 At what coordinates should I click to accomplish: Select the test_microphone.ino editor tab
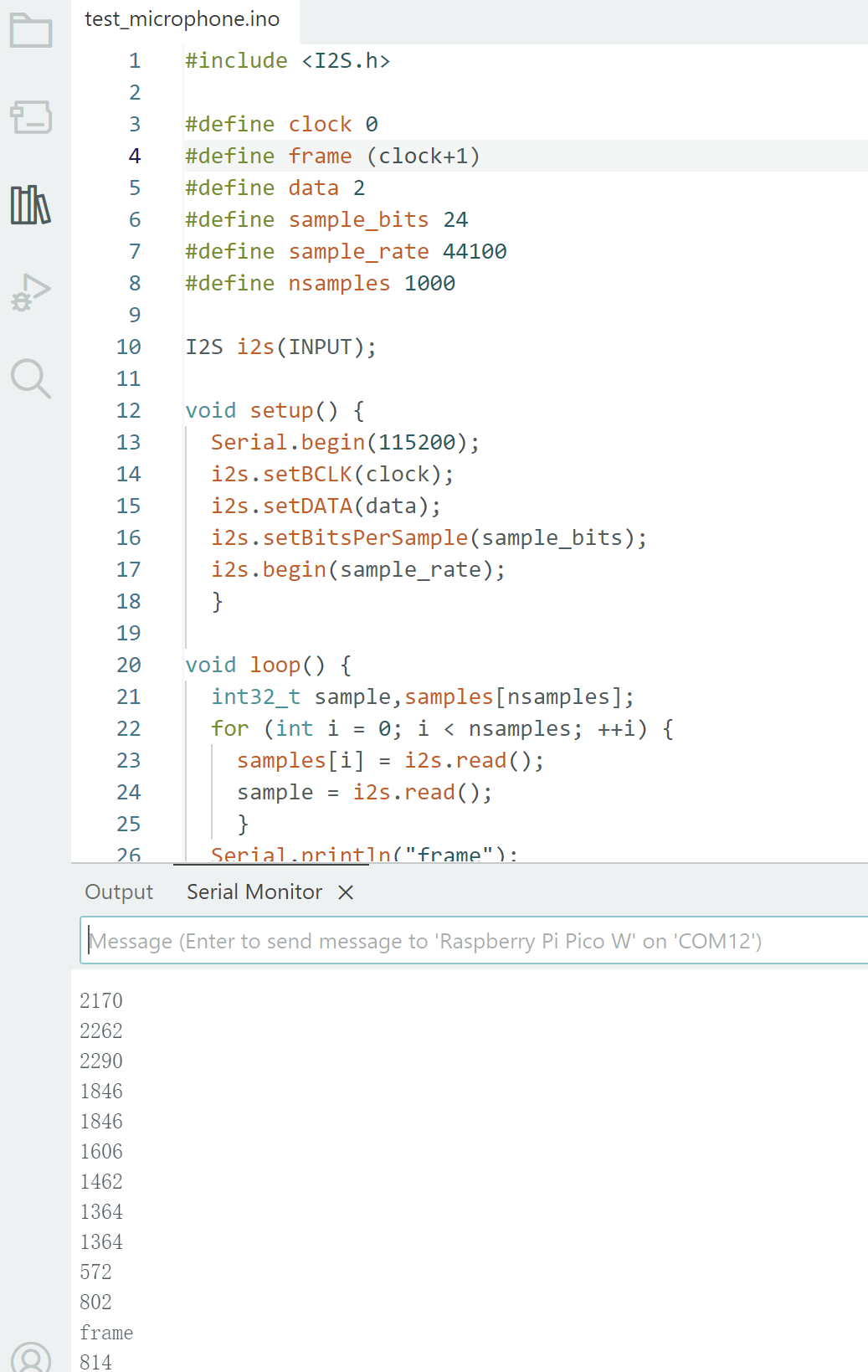pos(182,19)
